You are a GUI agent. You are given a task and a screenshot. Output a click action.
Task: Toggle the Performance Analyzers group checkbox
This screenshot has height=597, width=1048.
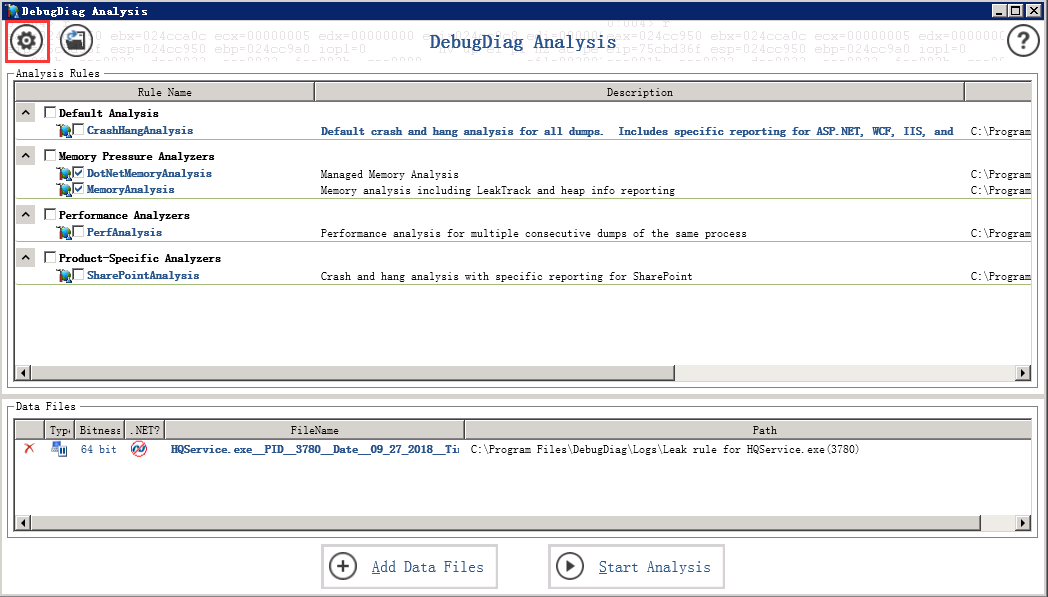50,214
